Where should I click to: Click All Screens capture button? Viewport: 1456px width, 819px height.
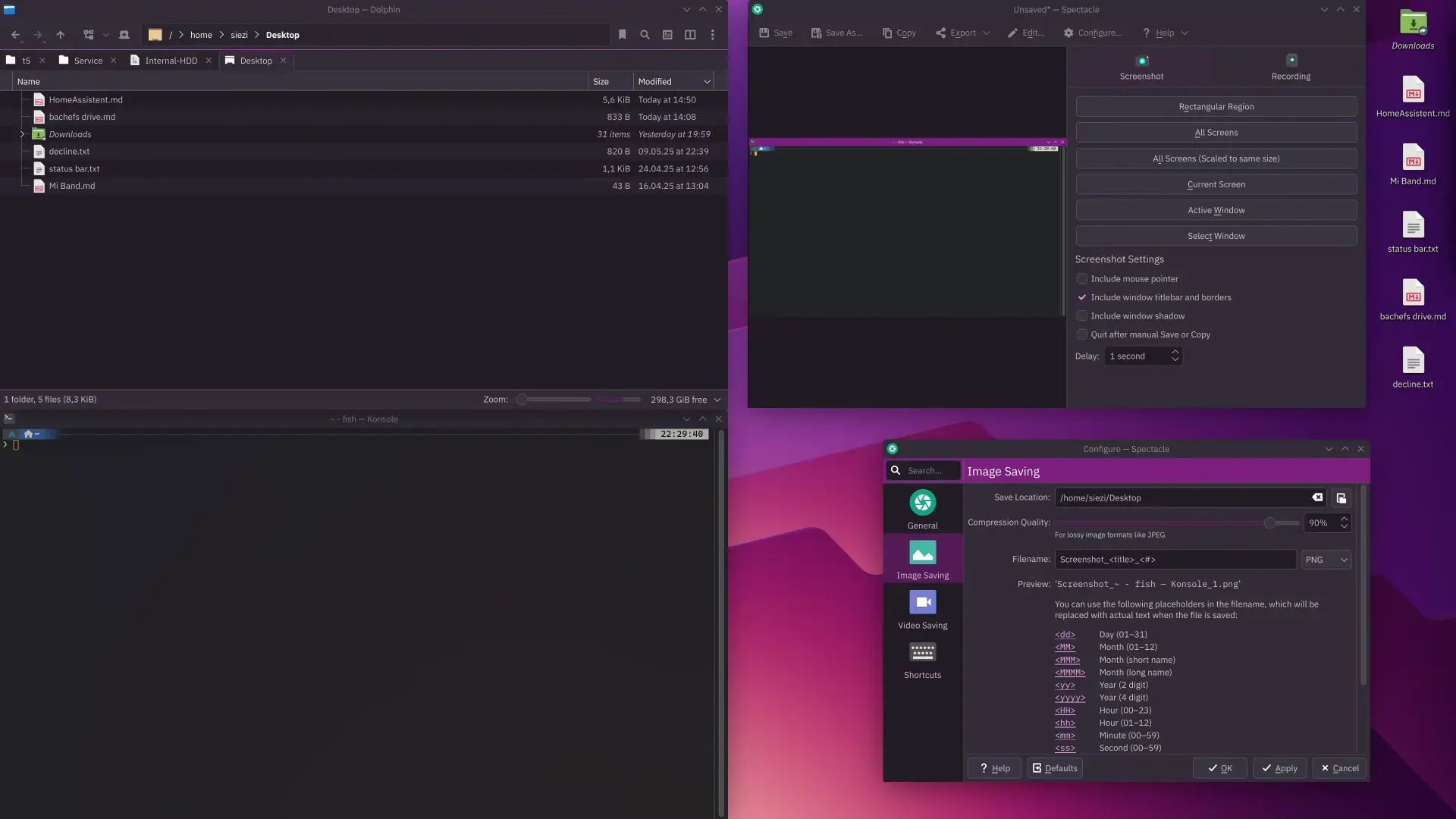pos(1216,133)
